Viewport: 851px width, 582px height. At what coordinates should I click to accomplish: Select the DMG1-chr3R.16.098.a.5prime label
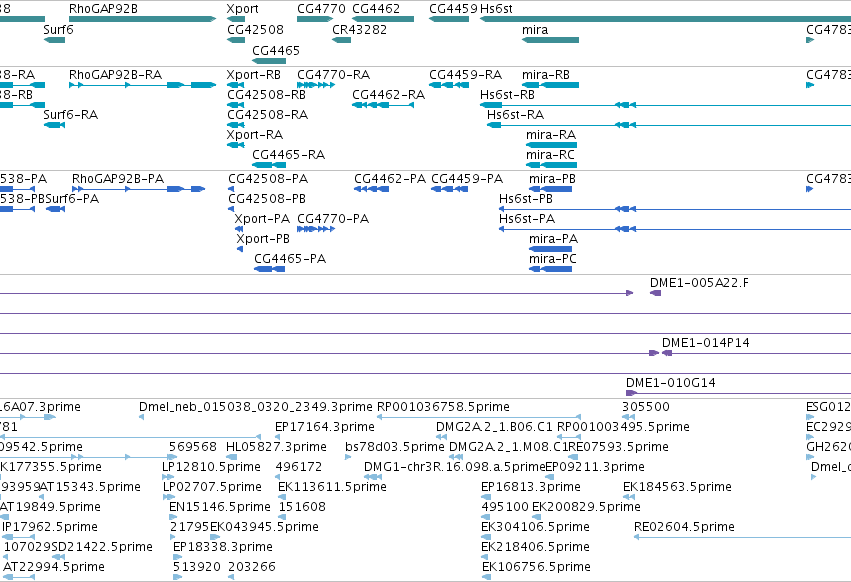pyautogui.click(x=454, y=467)
